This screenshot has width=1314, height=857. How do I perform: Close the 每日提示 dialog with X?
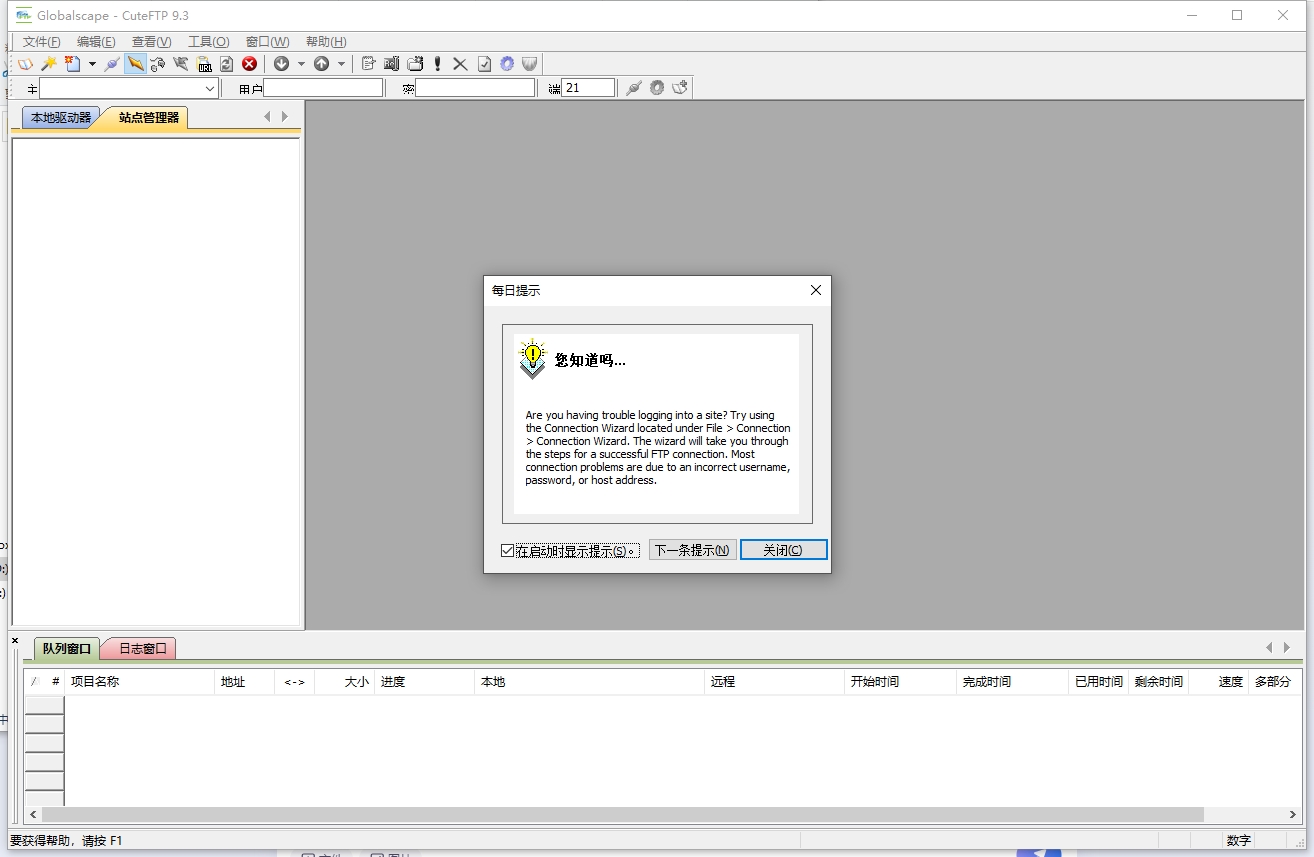[815, 290]
